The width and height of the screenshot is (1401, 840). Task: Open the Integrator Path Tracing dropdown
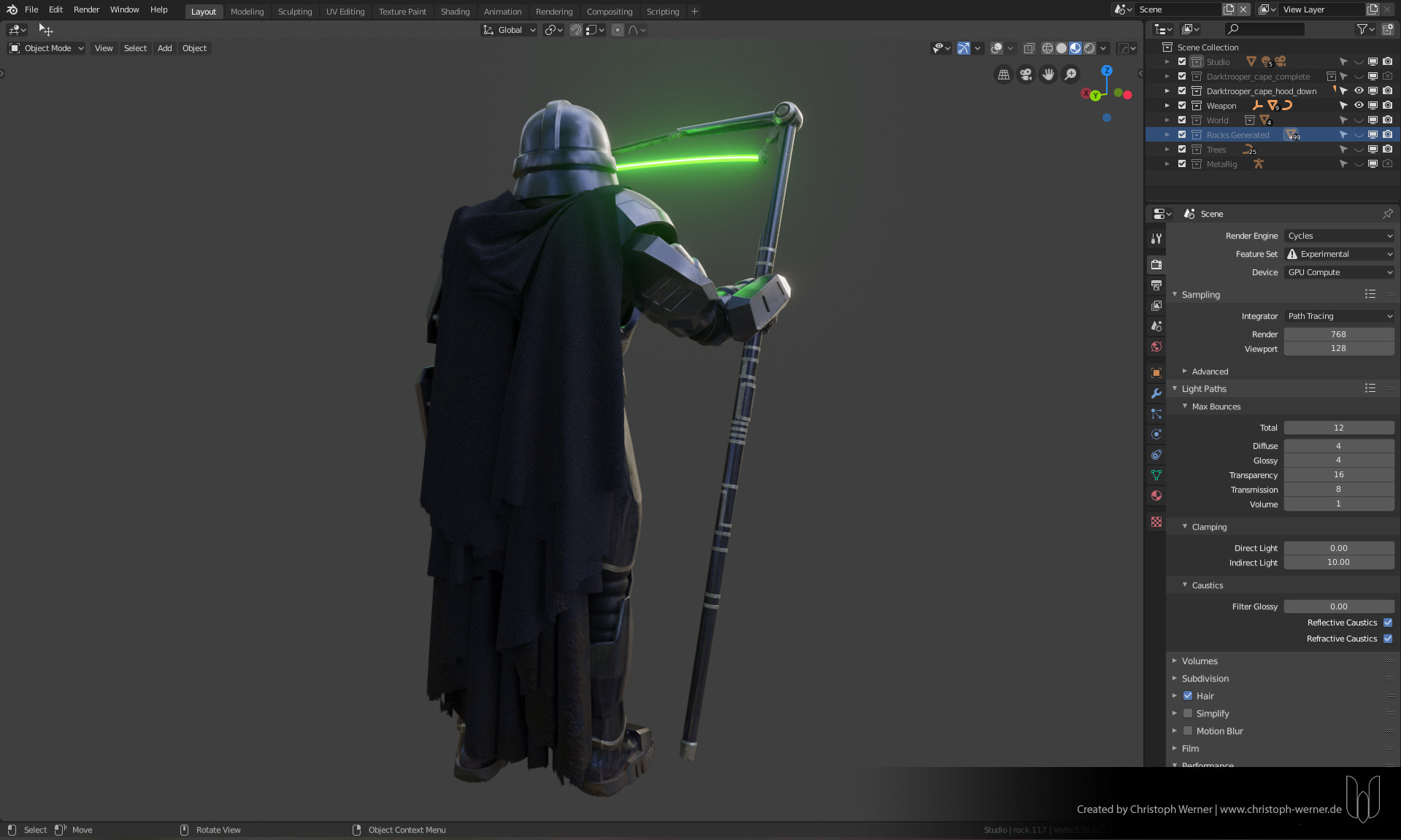coord(1339,316)
